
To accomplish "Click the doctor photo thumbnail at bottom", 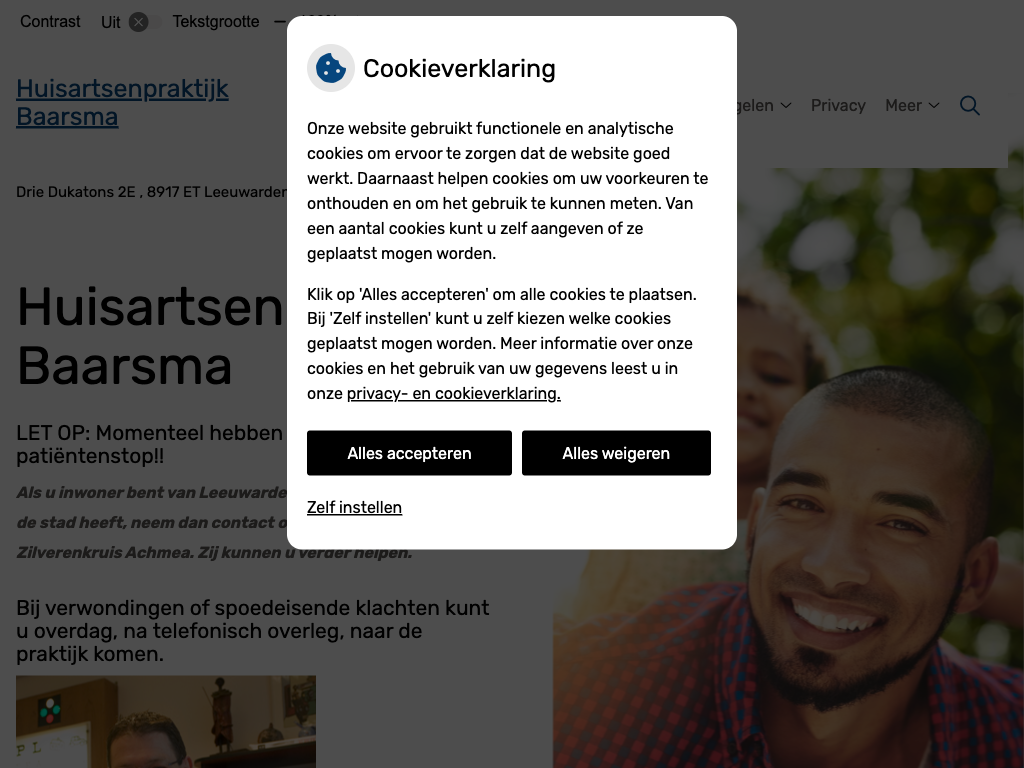I will (166, 722).
